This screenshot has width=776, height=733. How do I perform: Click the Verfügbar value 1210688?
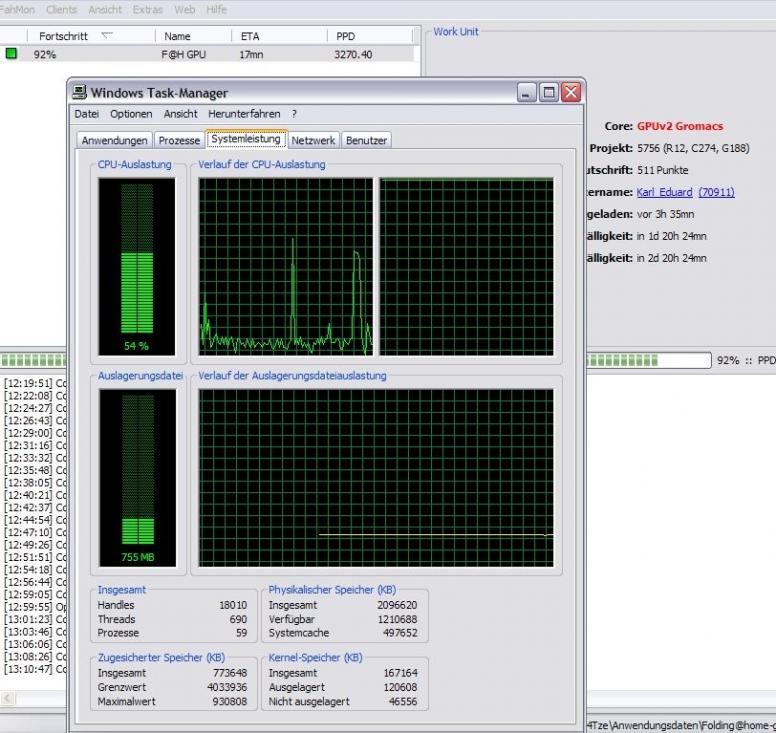(397, 619)
